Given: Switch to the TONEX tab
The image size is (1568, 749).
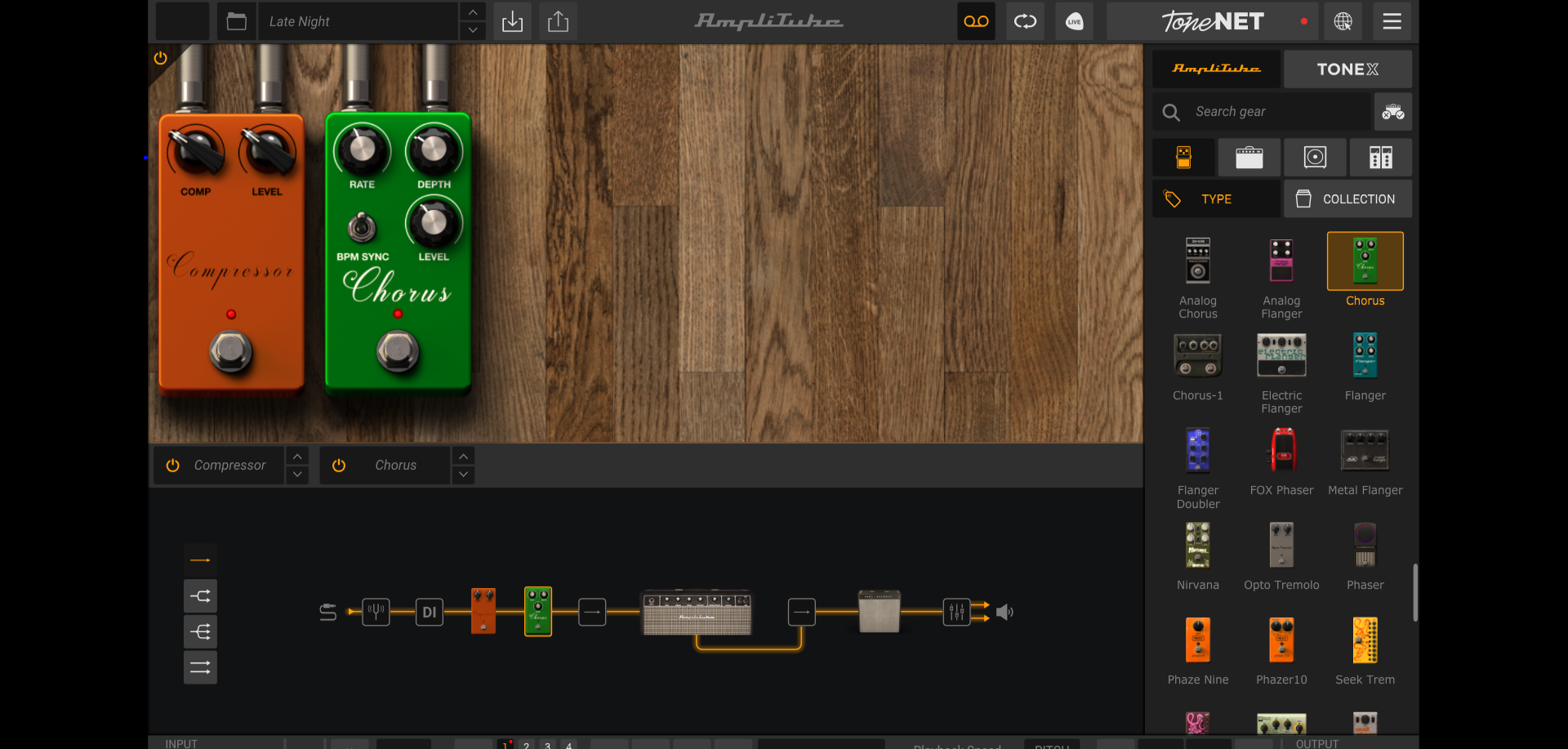Looking at the screenshot, I should coord(1347,69).
